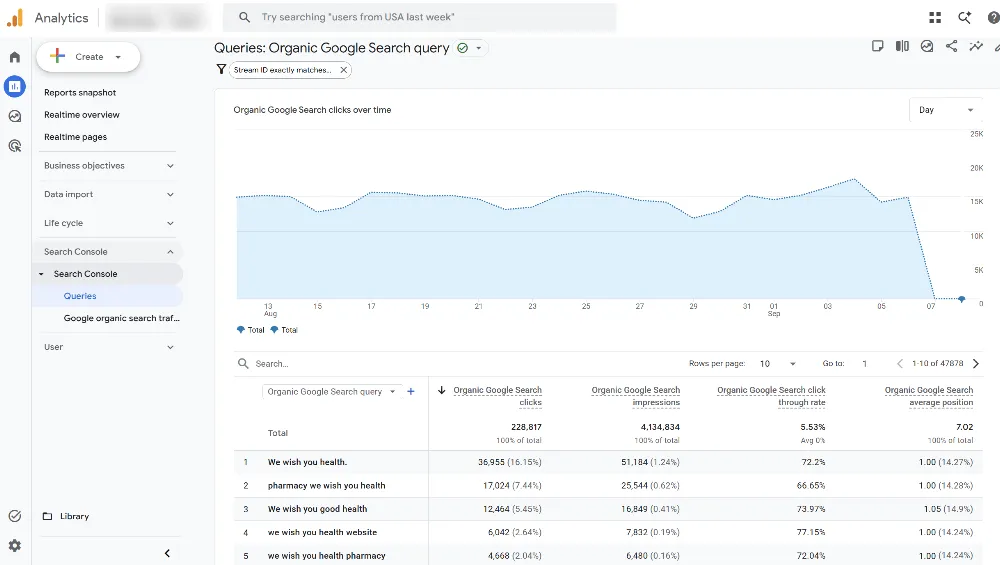This screenshot has width=1000, height=565.
Task: Click the last data point on chart
Action: coord(962,298)
